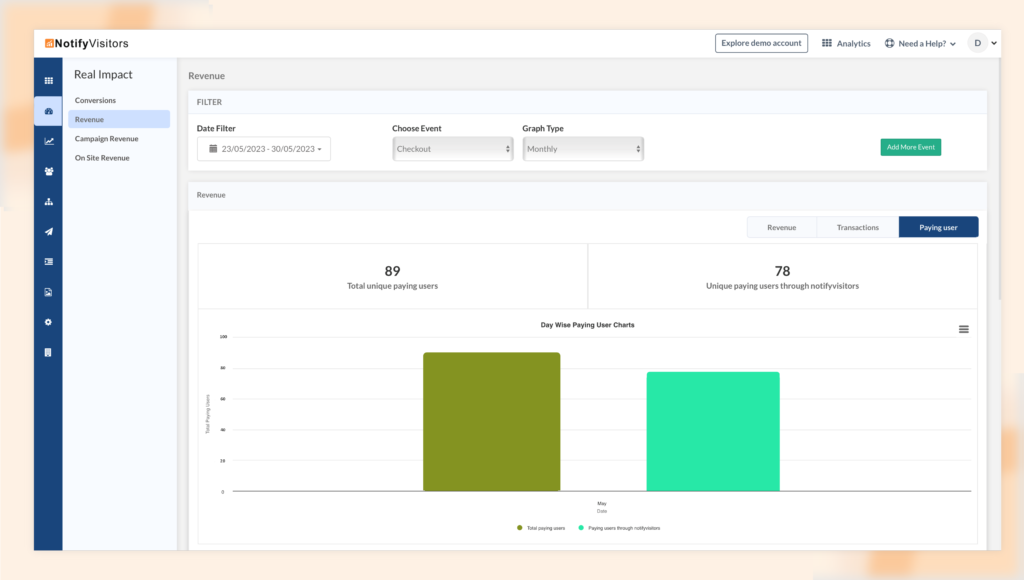Screen dimensions: 1024x580
Task: Select the users group icon in sidebar
Action: (x=48, y=171)
